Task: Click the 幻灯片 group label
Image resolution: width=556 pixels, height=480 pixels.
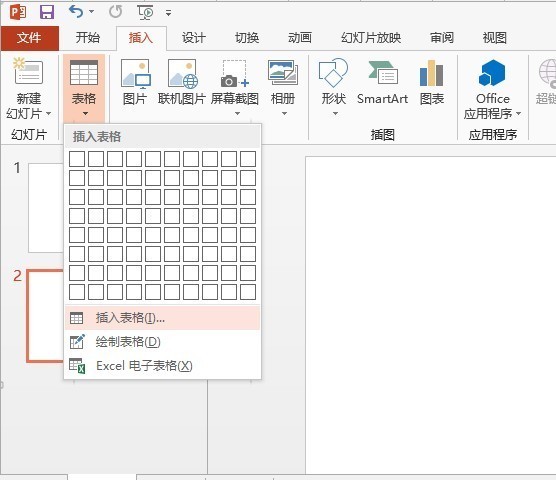Action: click(x=29, y=135)
